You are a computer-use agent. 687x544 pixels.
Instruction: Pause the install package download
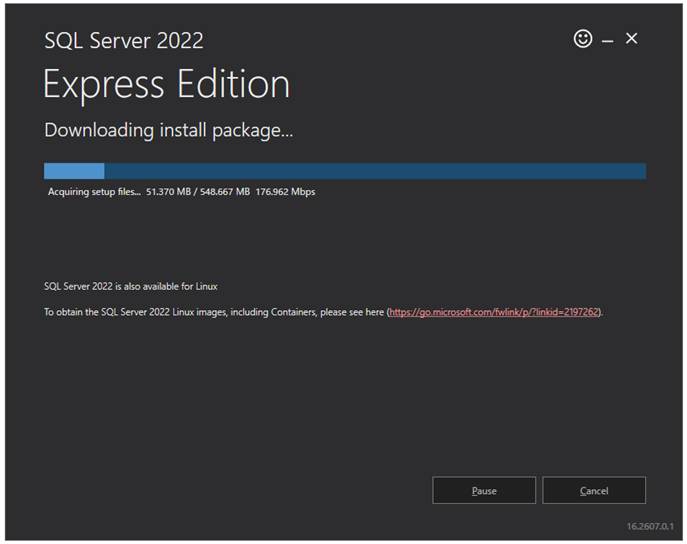tap(484, 490)
